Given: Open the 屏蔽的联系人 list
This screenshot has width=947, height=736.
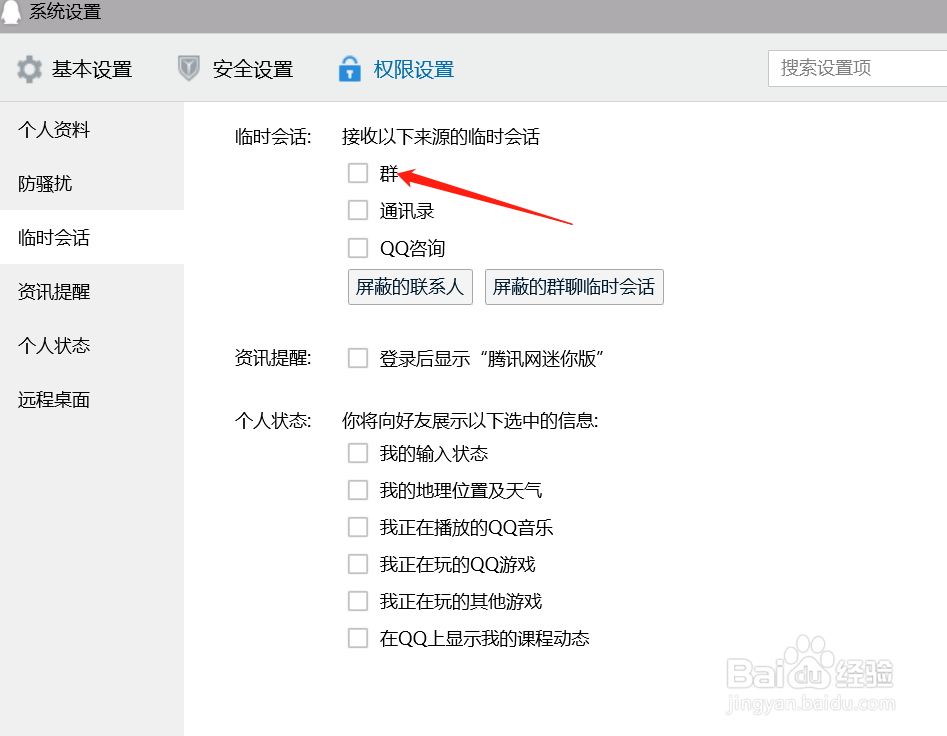Looking at the screenshot, I should (410, 287).
